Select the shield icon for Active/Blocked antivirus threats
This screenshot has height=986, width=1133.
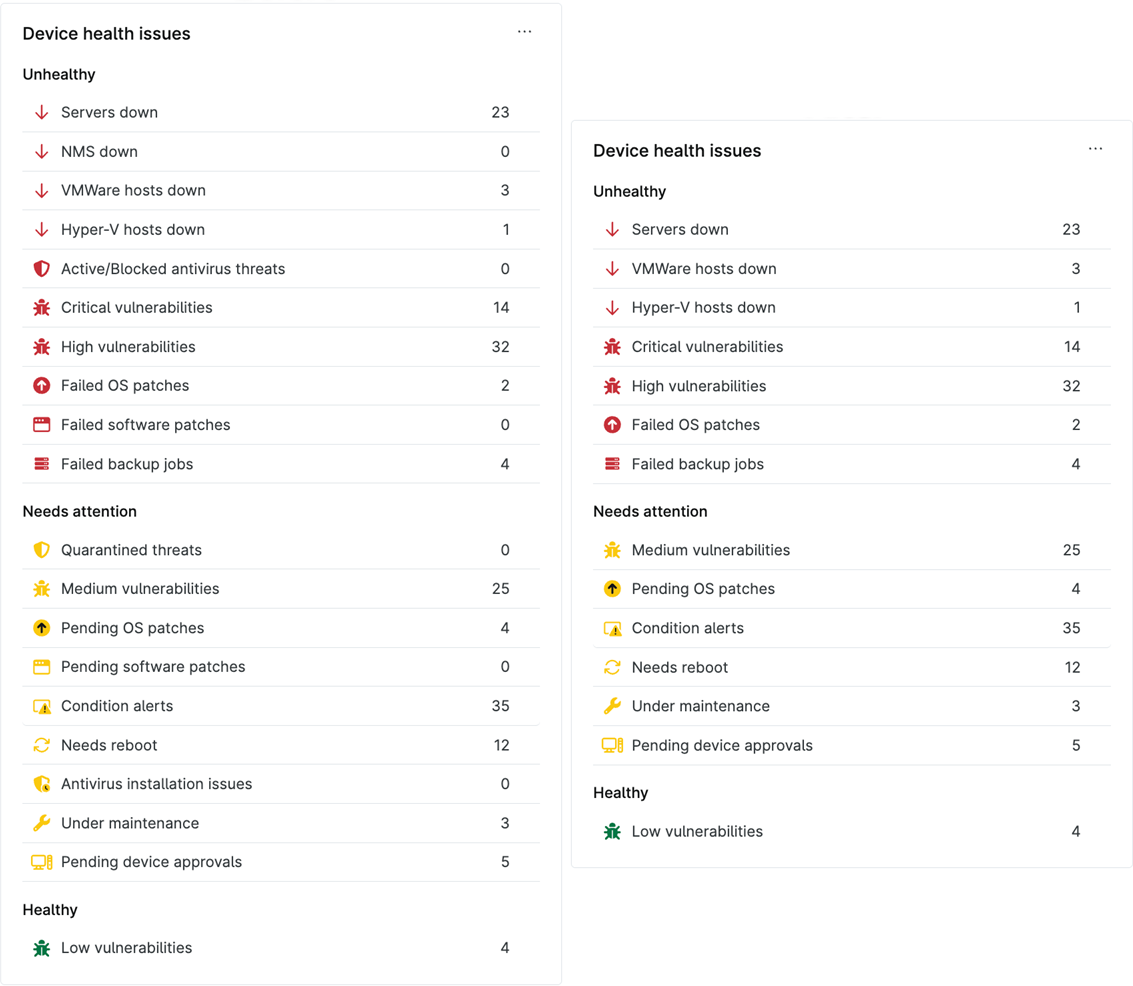pos(41,268)
